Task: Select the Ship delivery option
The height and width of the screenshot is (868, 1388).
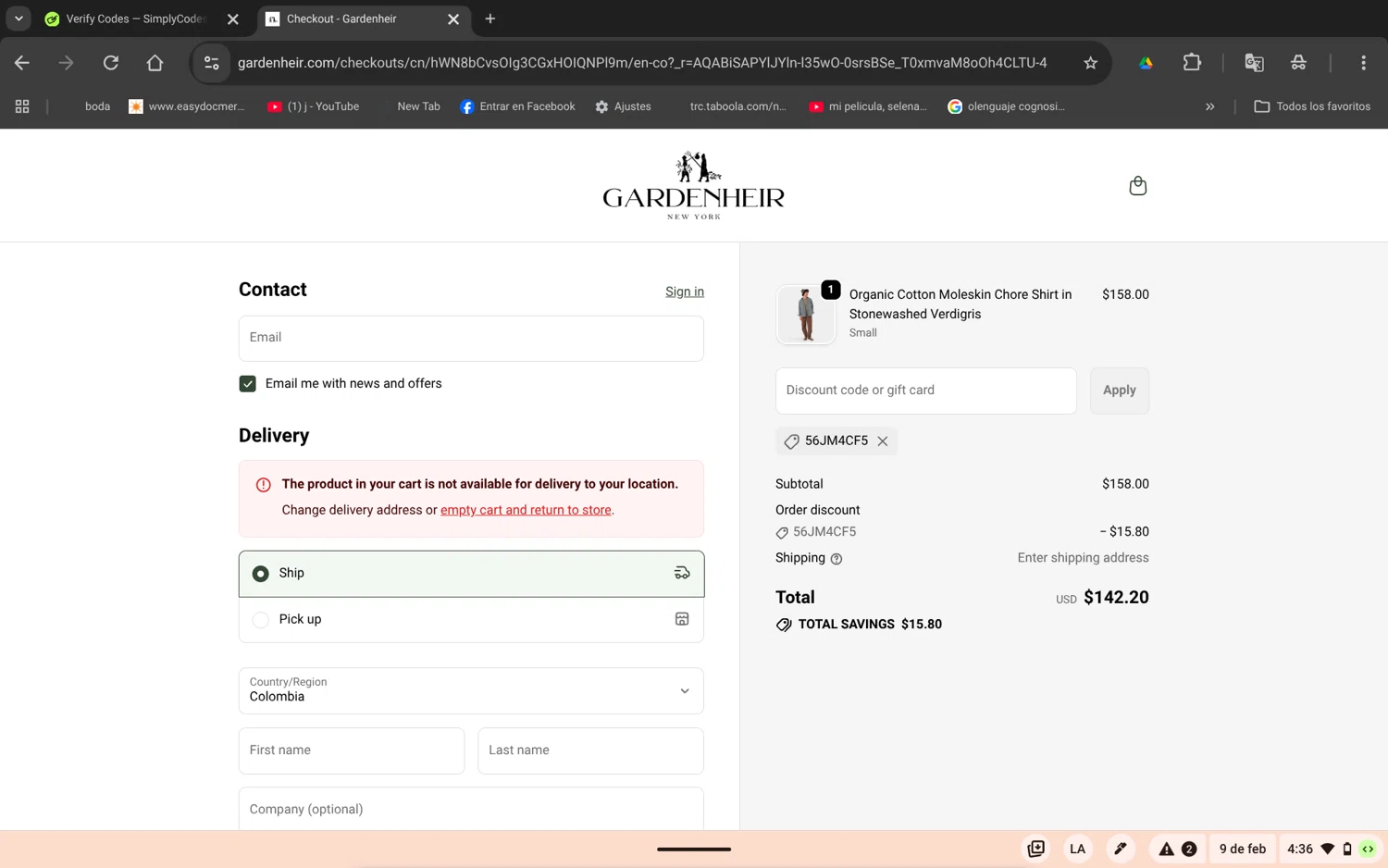Action: 471,574
